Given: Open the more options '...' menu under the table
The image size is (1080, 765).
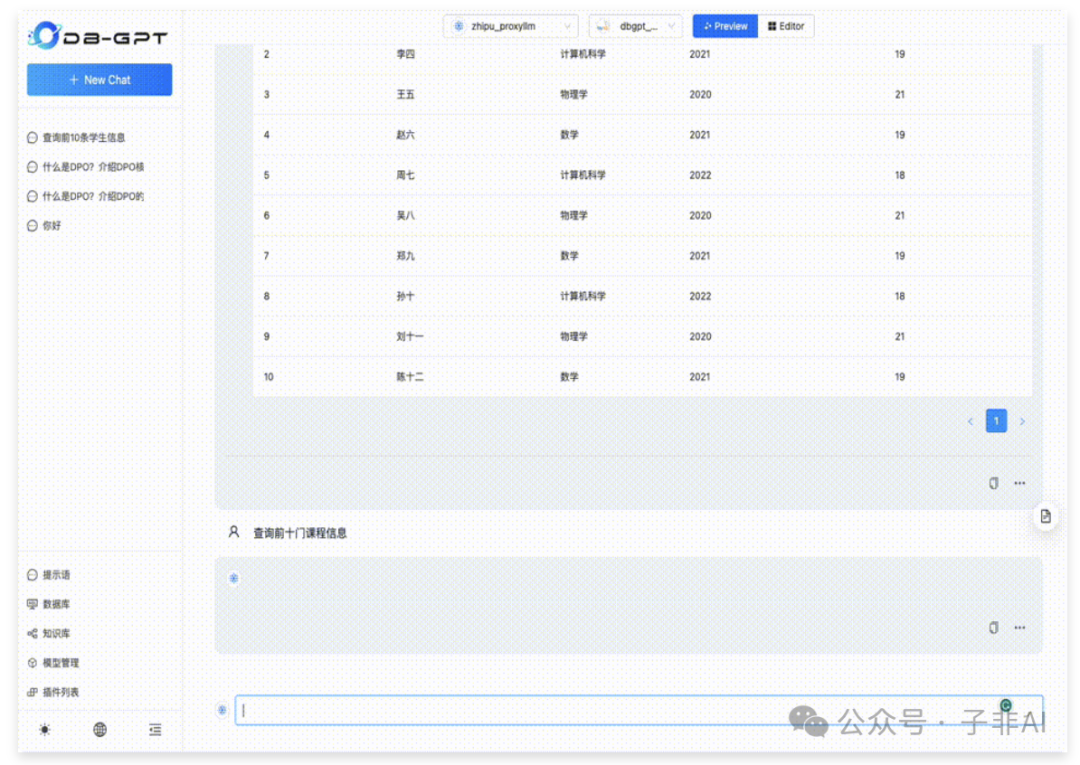Looking at the screenshot, I should 1019,483.
